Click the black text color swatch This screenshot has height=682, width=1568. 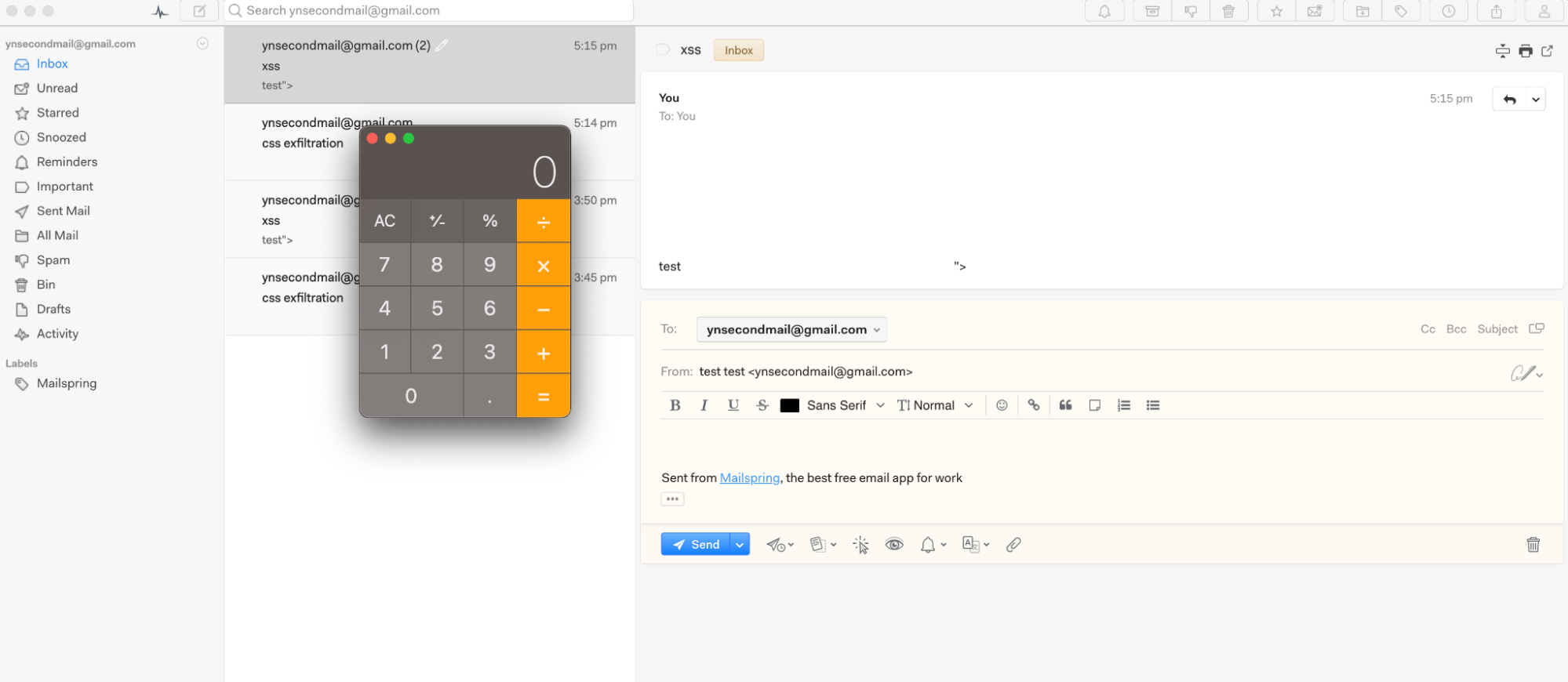[x=790, y=405]
